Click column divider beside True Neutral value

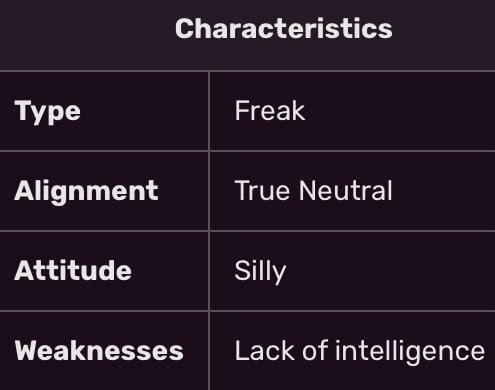209,191
